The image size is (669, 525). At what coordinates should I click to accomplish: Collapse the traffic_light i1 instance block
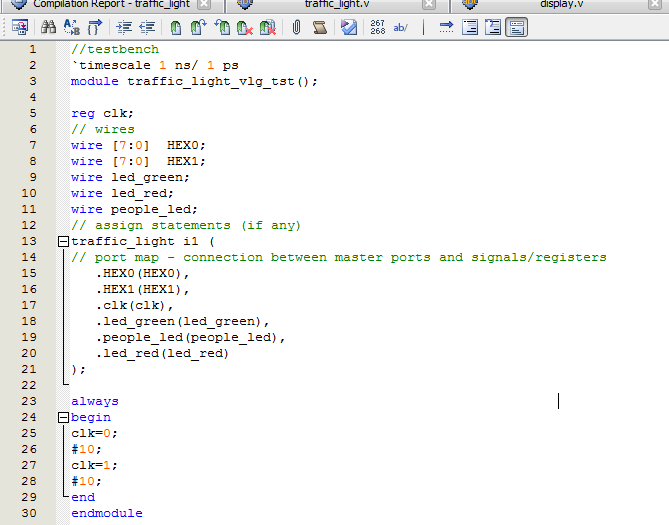point(64,242)
